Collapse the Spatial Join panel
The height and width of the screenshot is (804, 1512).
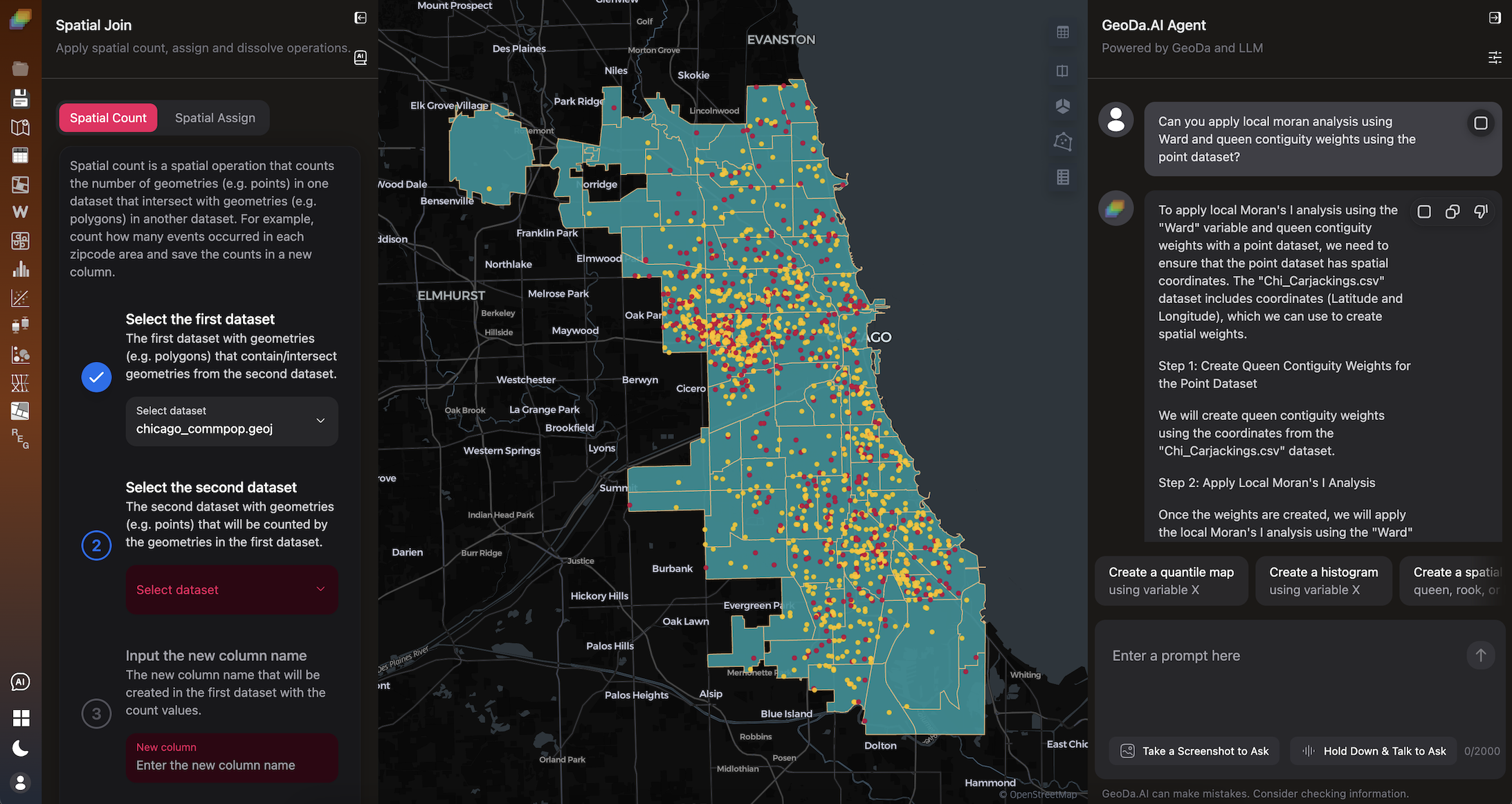click(361, 18)
